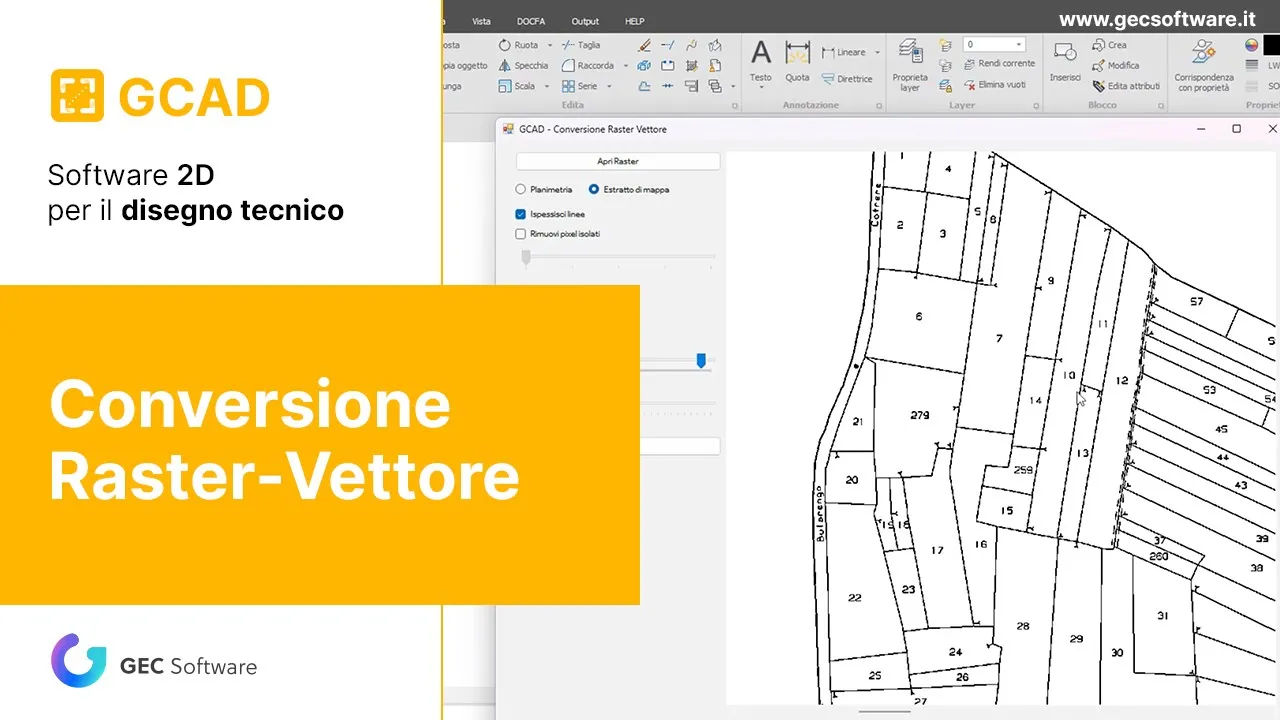This screenshot has width=1280, height=720.
Task: Select the Serie array tool
Action: point(579,86)
